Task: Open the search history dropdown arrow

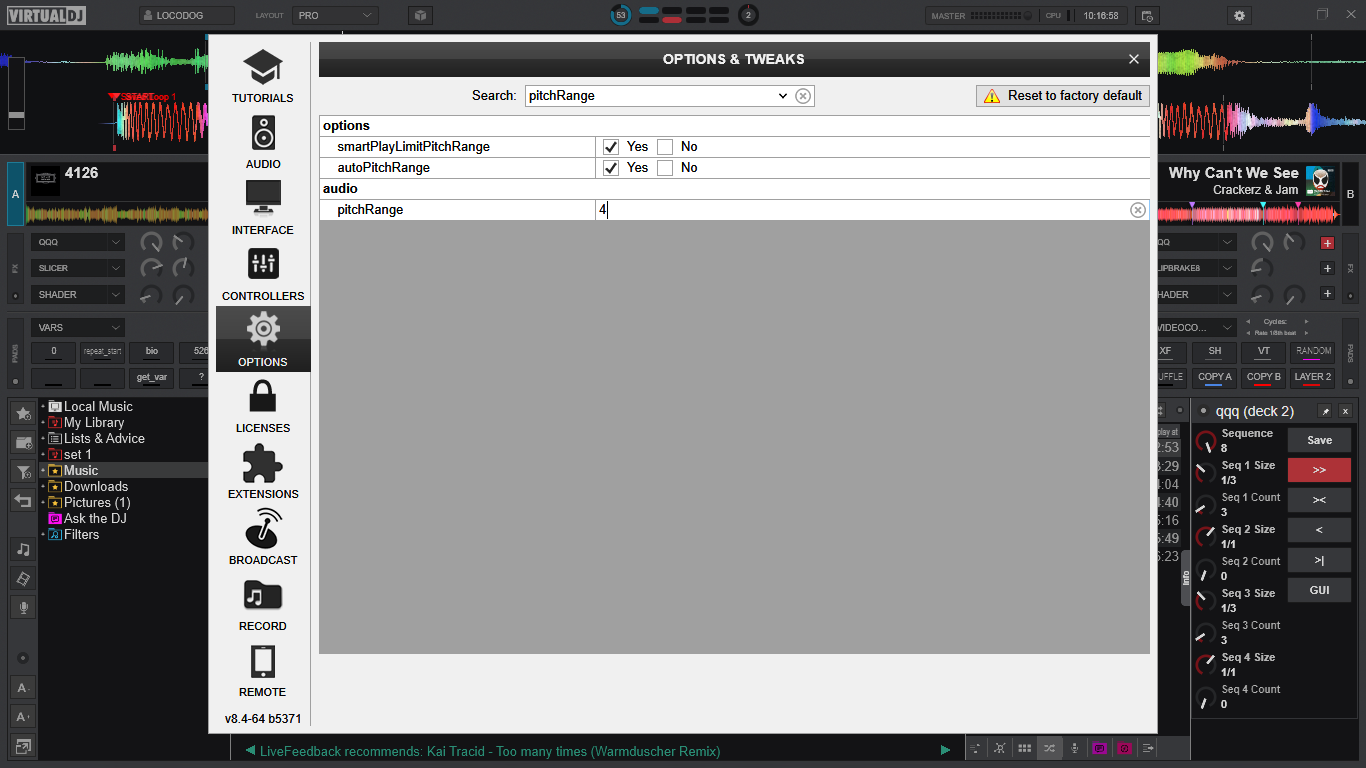Action: 782,96
